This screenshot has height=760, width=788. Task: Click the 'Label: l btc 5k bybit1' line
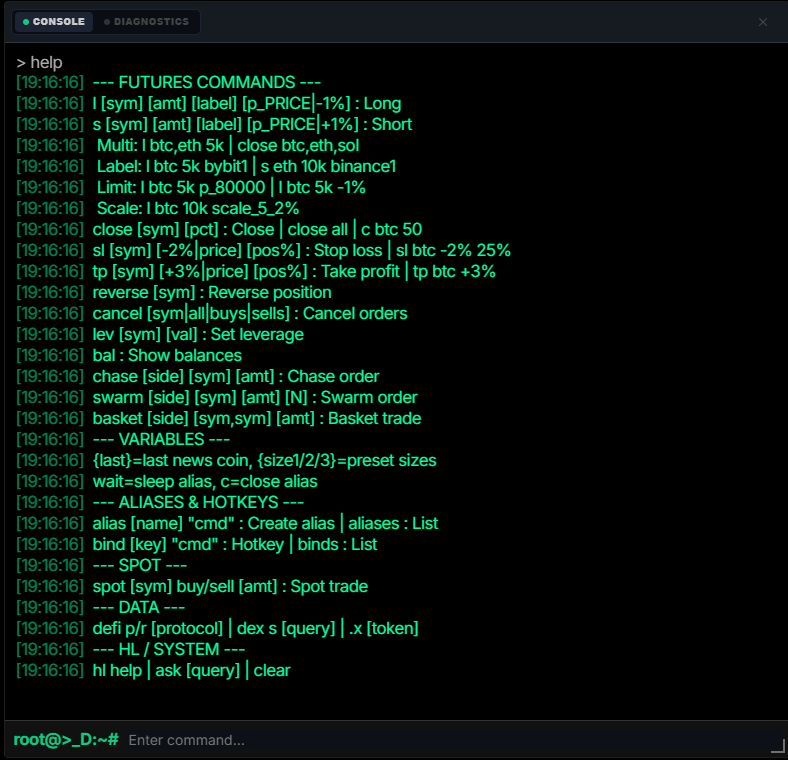(x=206, y=166)
